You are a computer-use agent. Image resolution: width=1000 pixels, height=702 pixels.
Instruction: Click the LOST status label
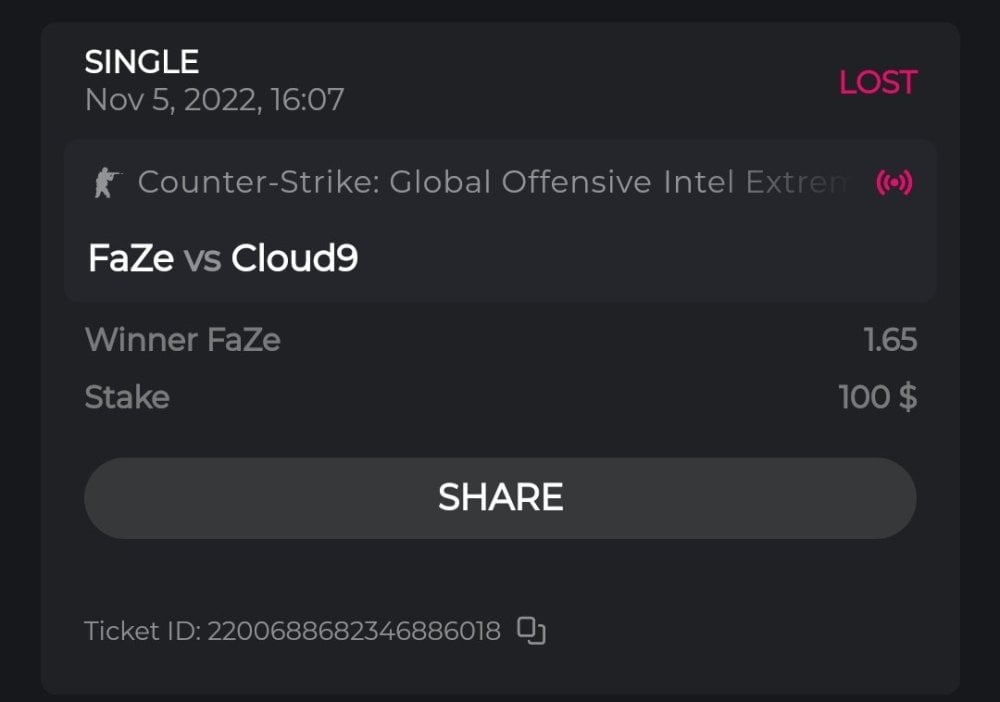click(x=877, y=82)
